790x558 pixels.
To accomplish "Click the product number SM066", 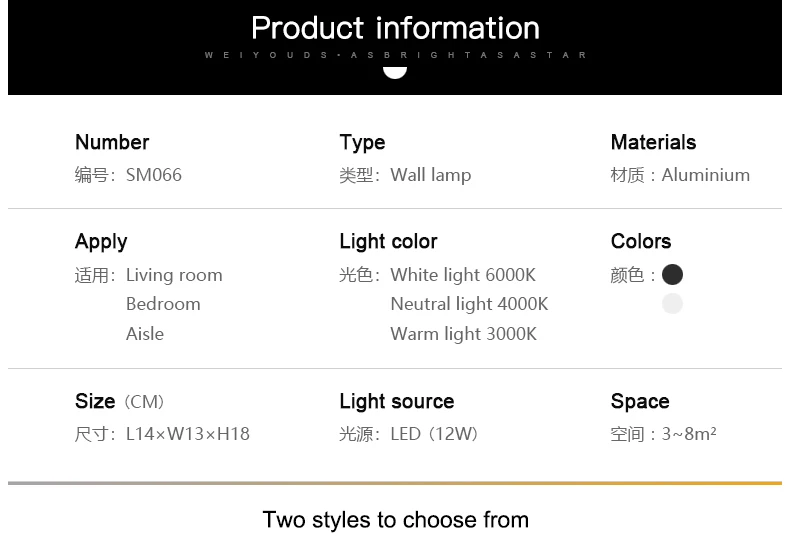I will [154, 175].
